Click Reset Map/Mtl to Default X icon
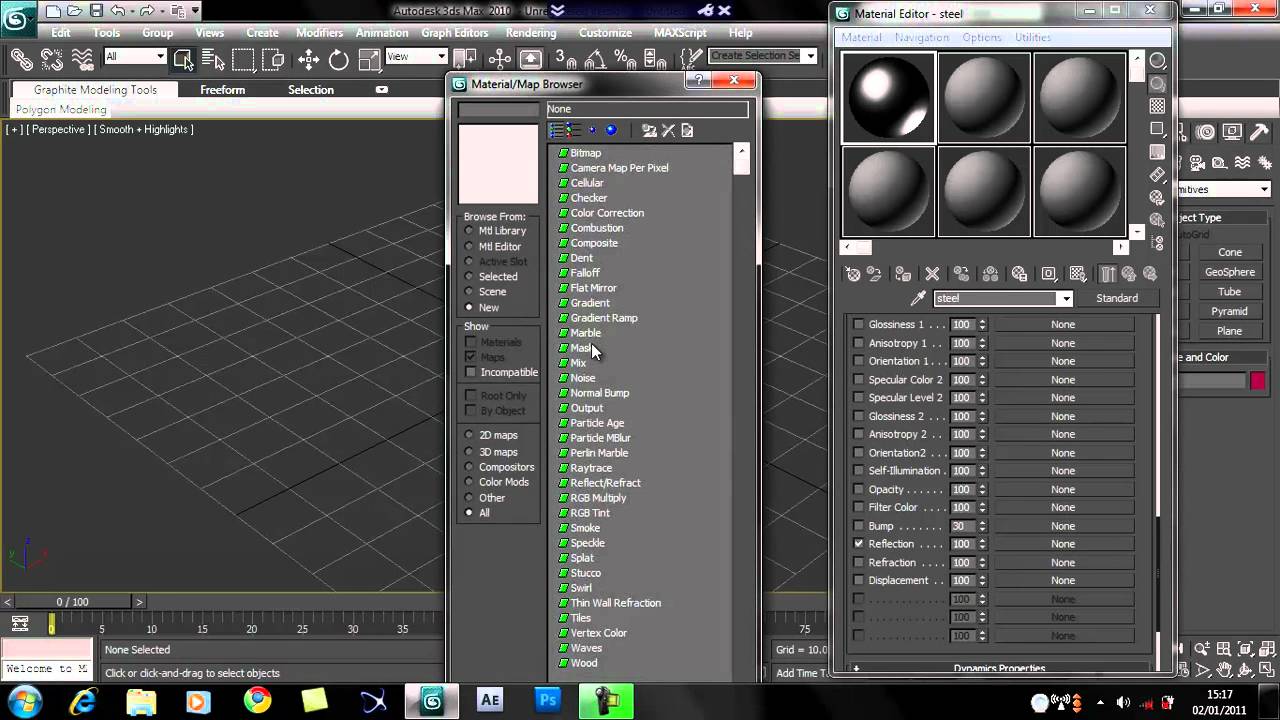The image size is (1280, 720). [x=932, y=274]
